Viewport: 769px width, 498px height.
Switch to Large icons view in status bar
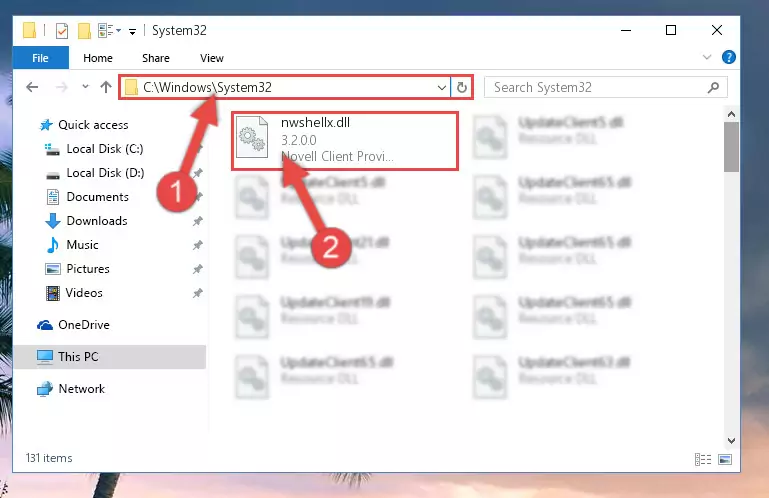coord(724,459)
